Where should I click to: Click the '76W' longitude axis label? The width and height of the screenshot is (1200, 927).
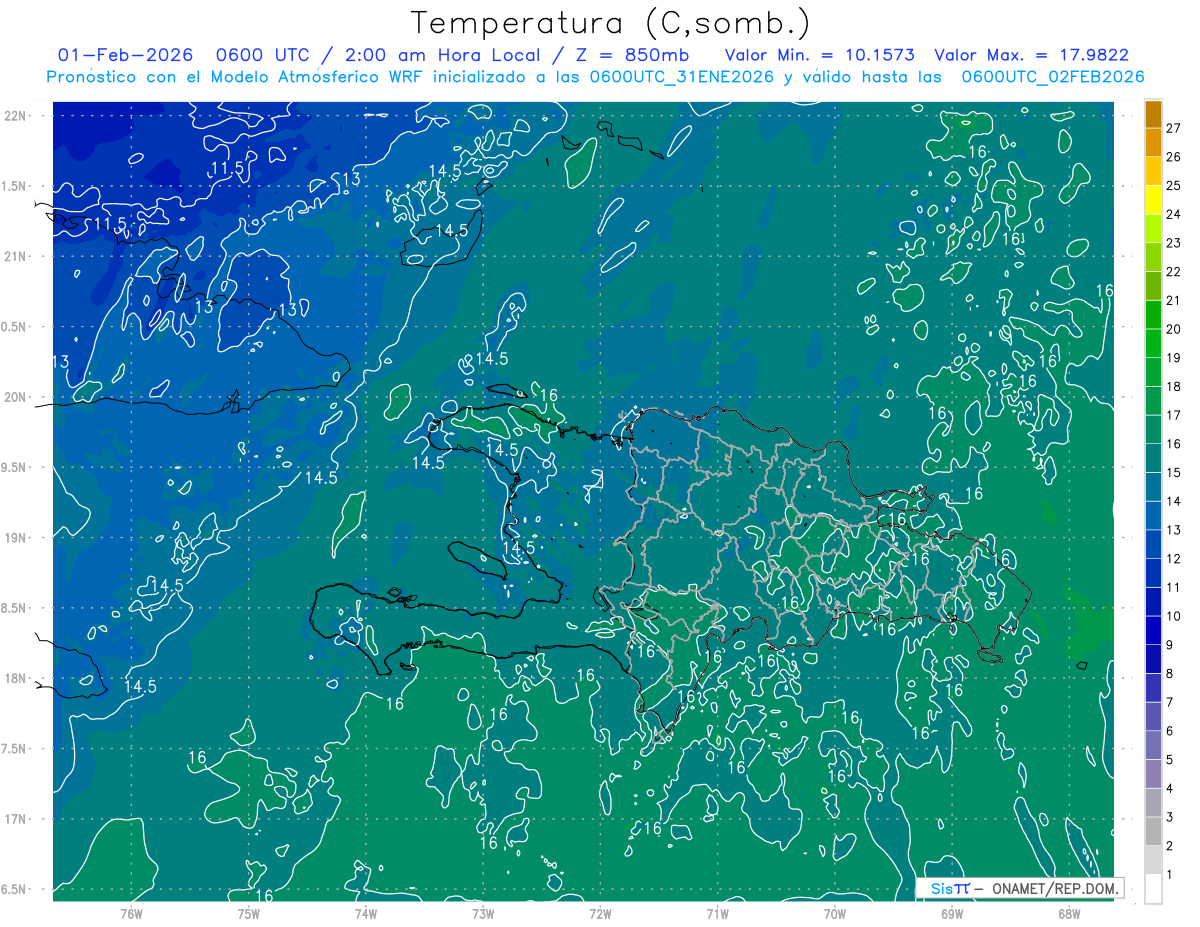(x=131, y=913)
